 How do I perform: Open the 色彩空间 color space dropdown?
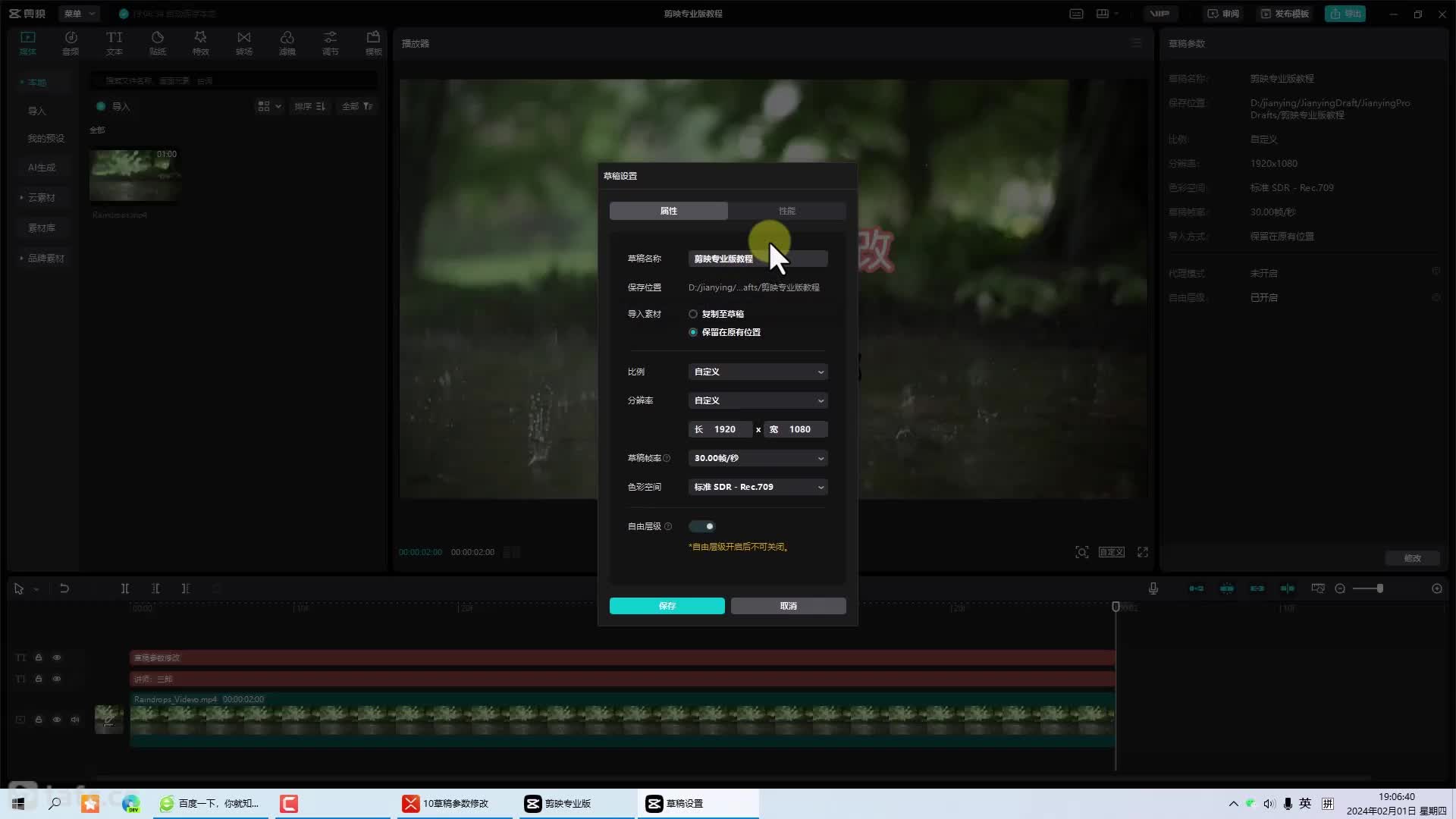[x=758, y=487]
